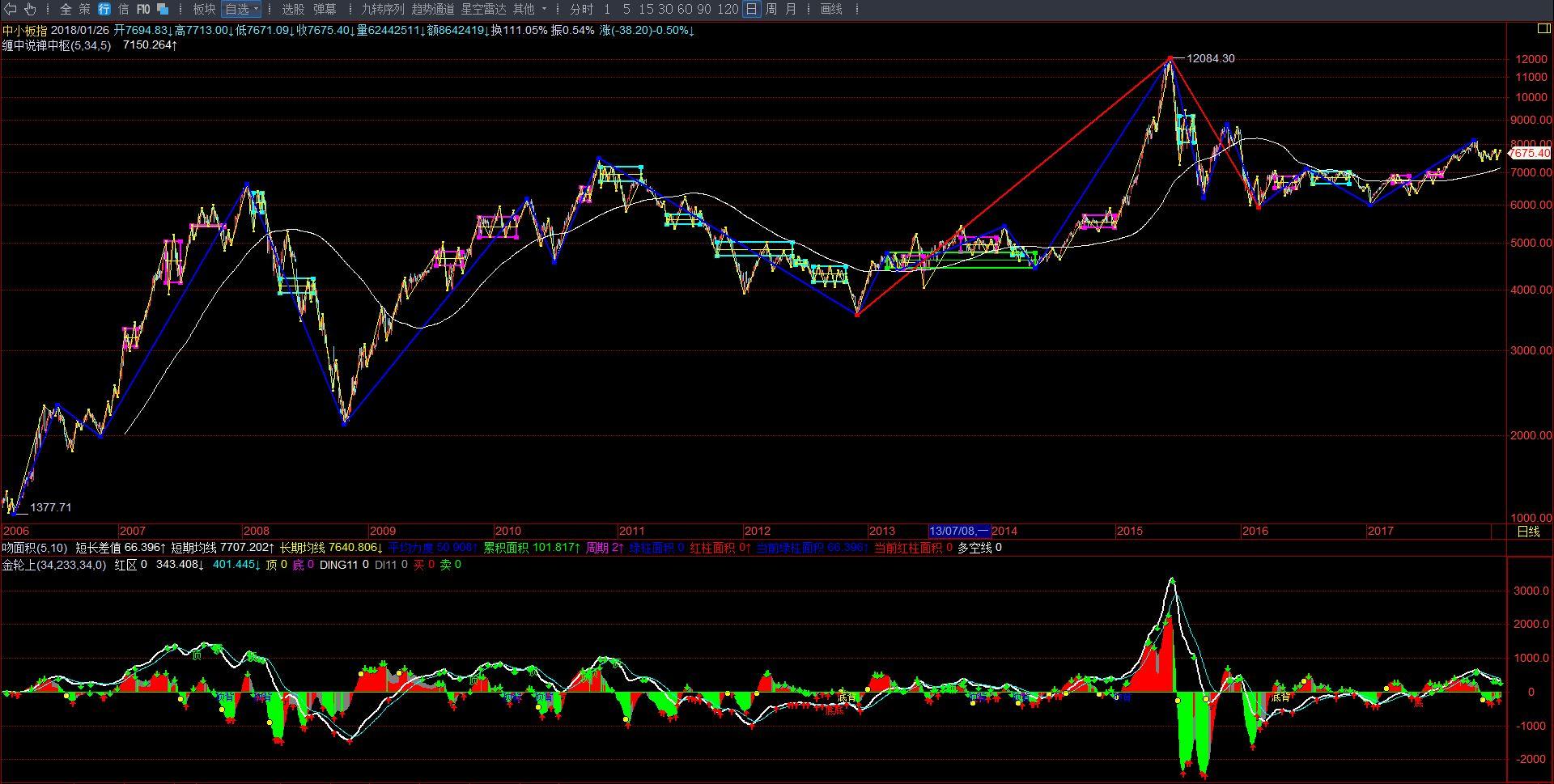
Task: Switch to 1-minute period
Action: pos(607,9)
